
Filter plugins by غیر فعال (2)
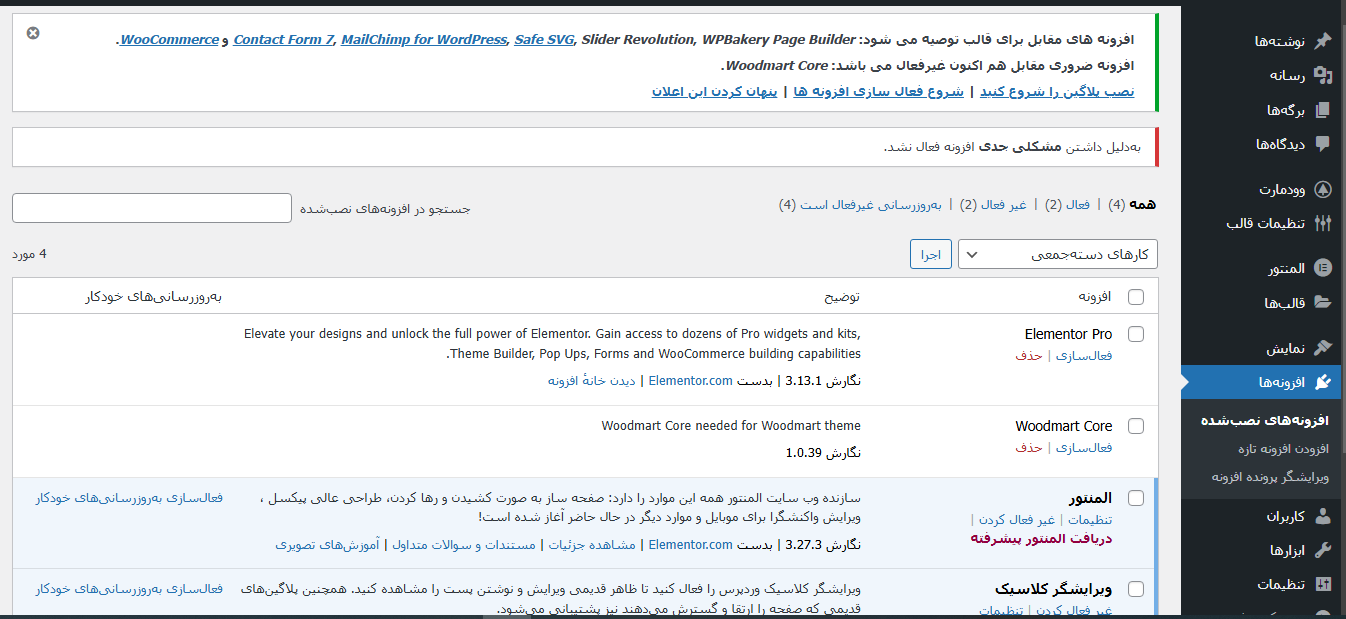point(993,204)
